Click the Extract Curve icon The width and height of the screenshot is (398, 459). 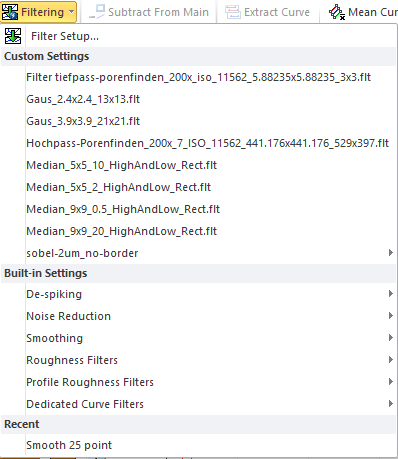tap(233, 12)
